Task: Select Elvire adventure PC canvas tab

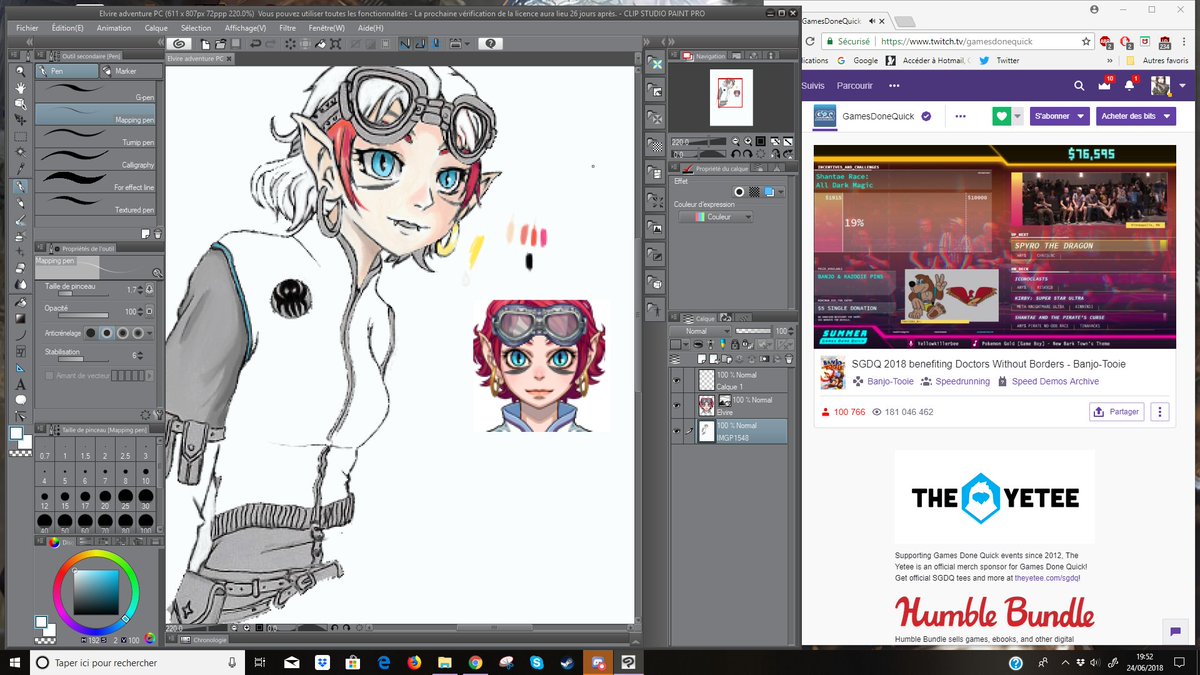Action: click(x=199, y=59)
